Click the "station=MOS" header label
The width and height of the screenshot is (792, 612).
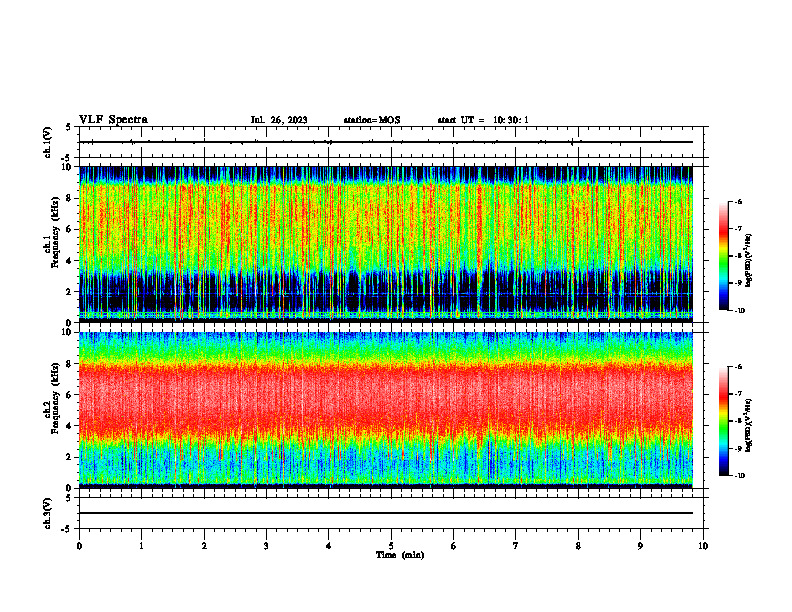pyautogui.click(x=372, y=120)
